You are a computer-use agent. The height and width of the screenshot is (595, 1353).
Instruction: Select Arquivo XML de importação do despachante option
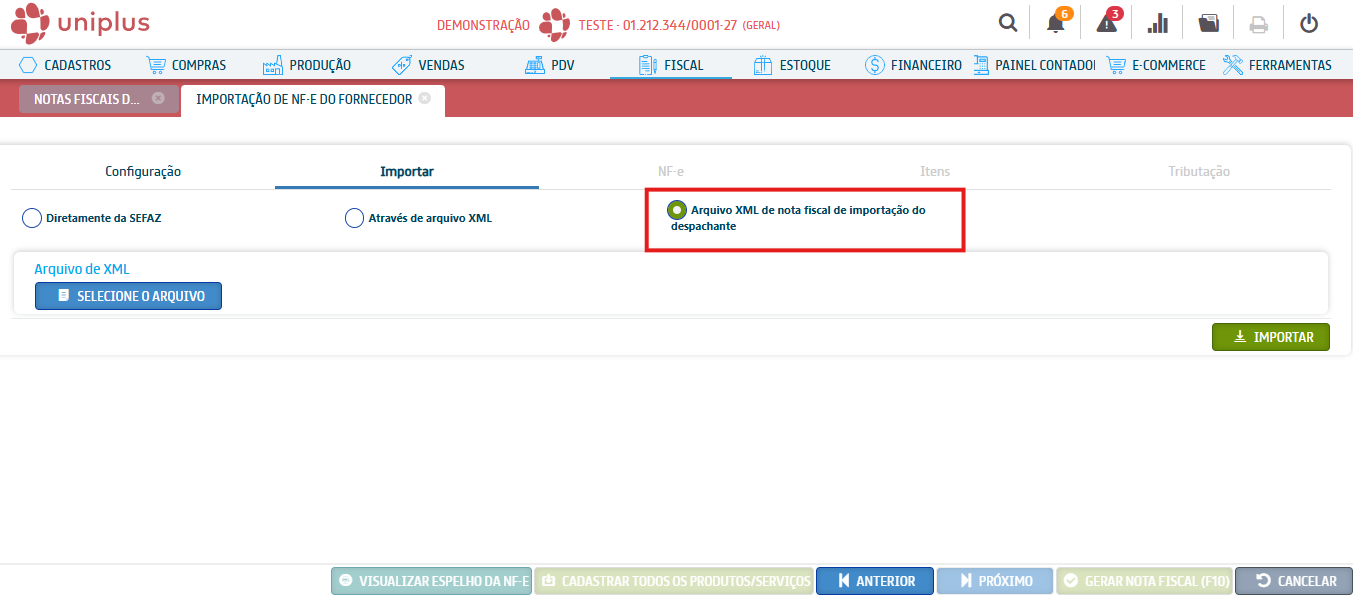pos(677,210)
